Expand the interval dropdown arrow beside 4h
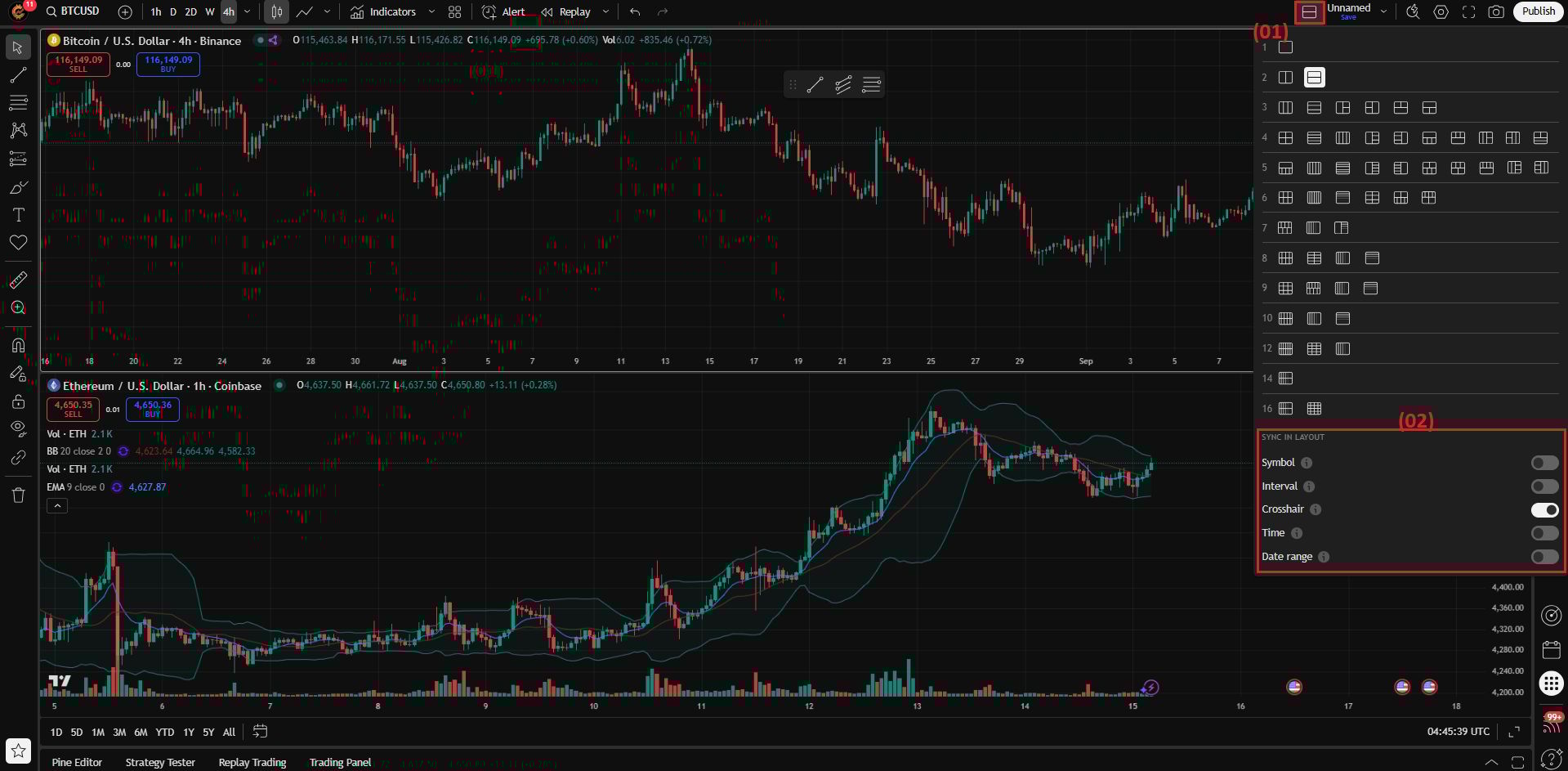 tap(247, 12)
